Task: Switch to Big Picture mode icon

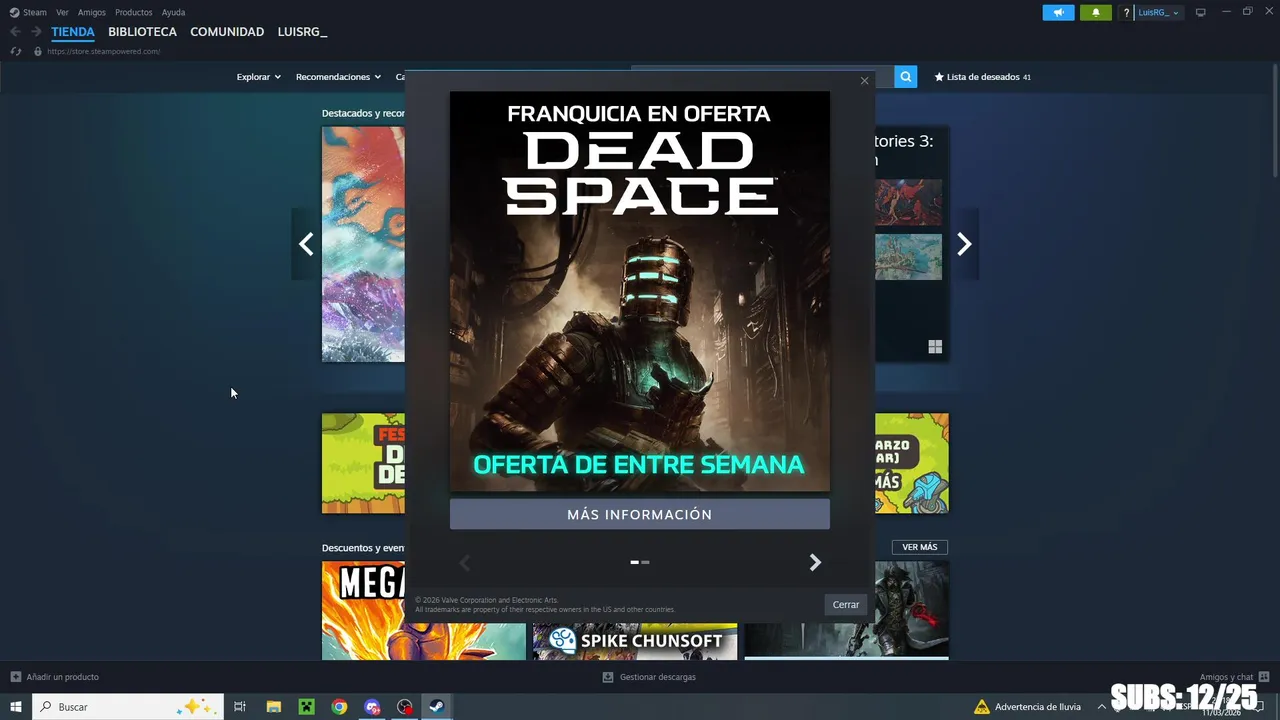Action: coord(1201,12)
